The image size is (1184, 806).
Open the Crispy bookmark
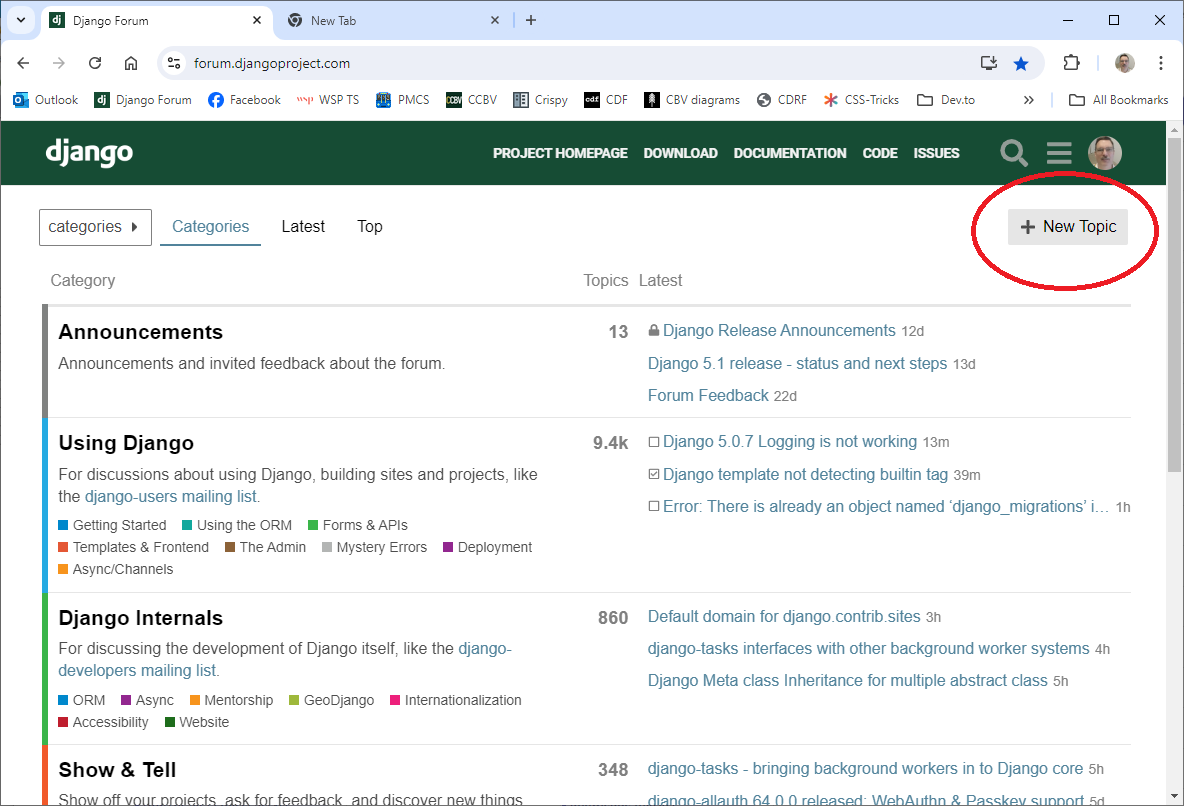pos(540,100)
